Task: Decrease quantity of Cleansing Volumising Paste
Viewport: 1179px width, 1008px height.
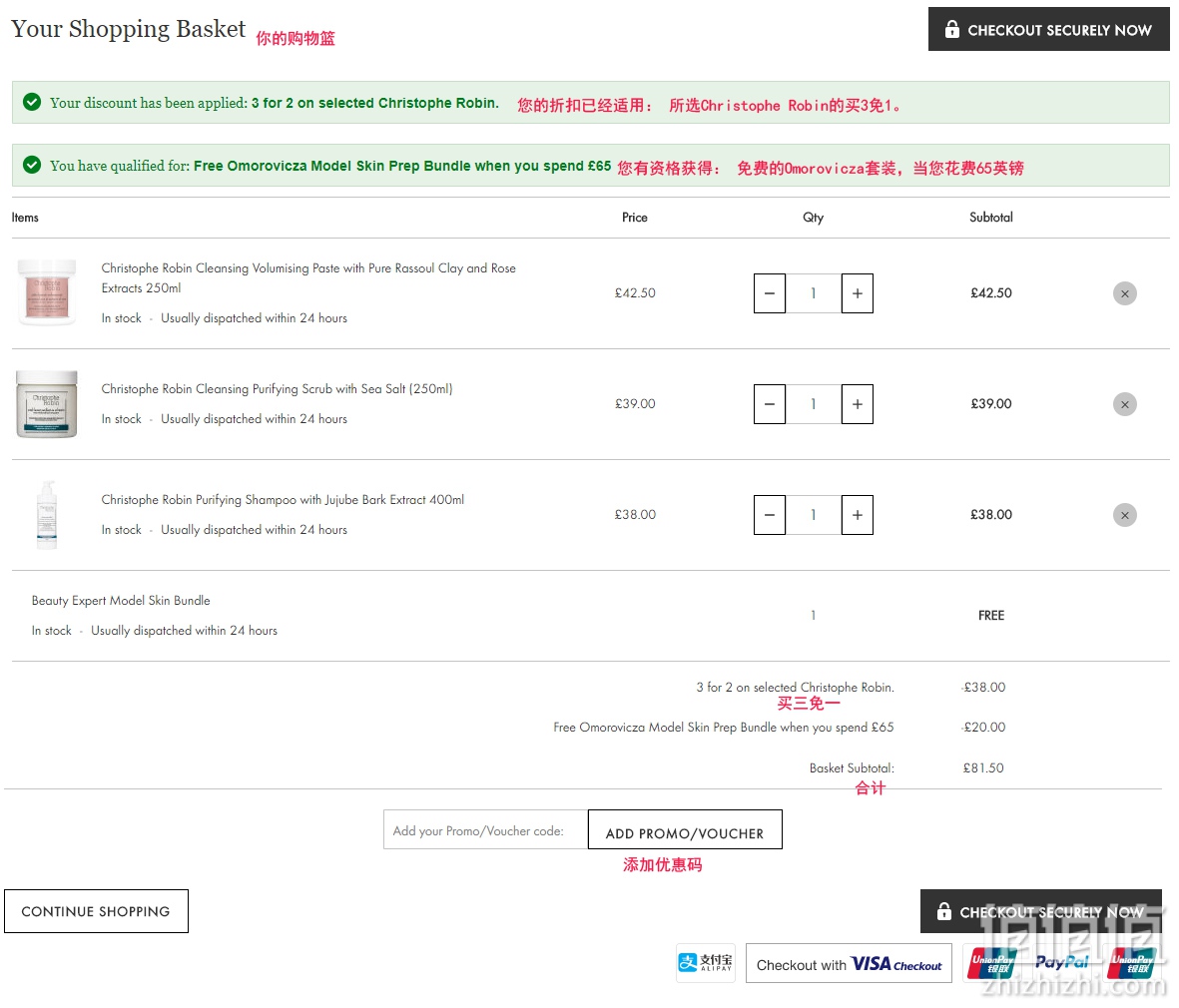Action: pyautogui.click(x=770, y=293)
